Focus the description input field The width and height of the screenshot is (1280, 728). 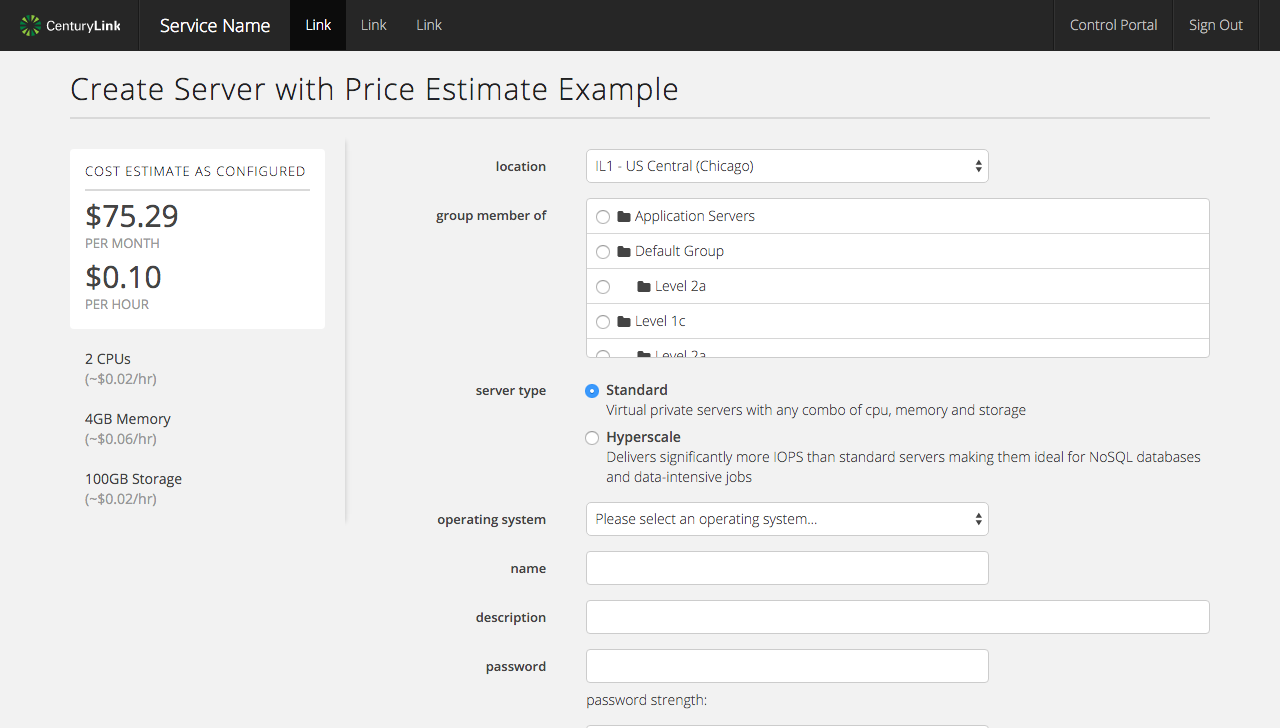coord(898,617)
